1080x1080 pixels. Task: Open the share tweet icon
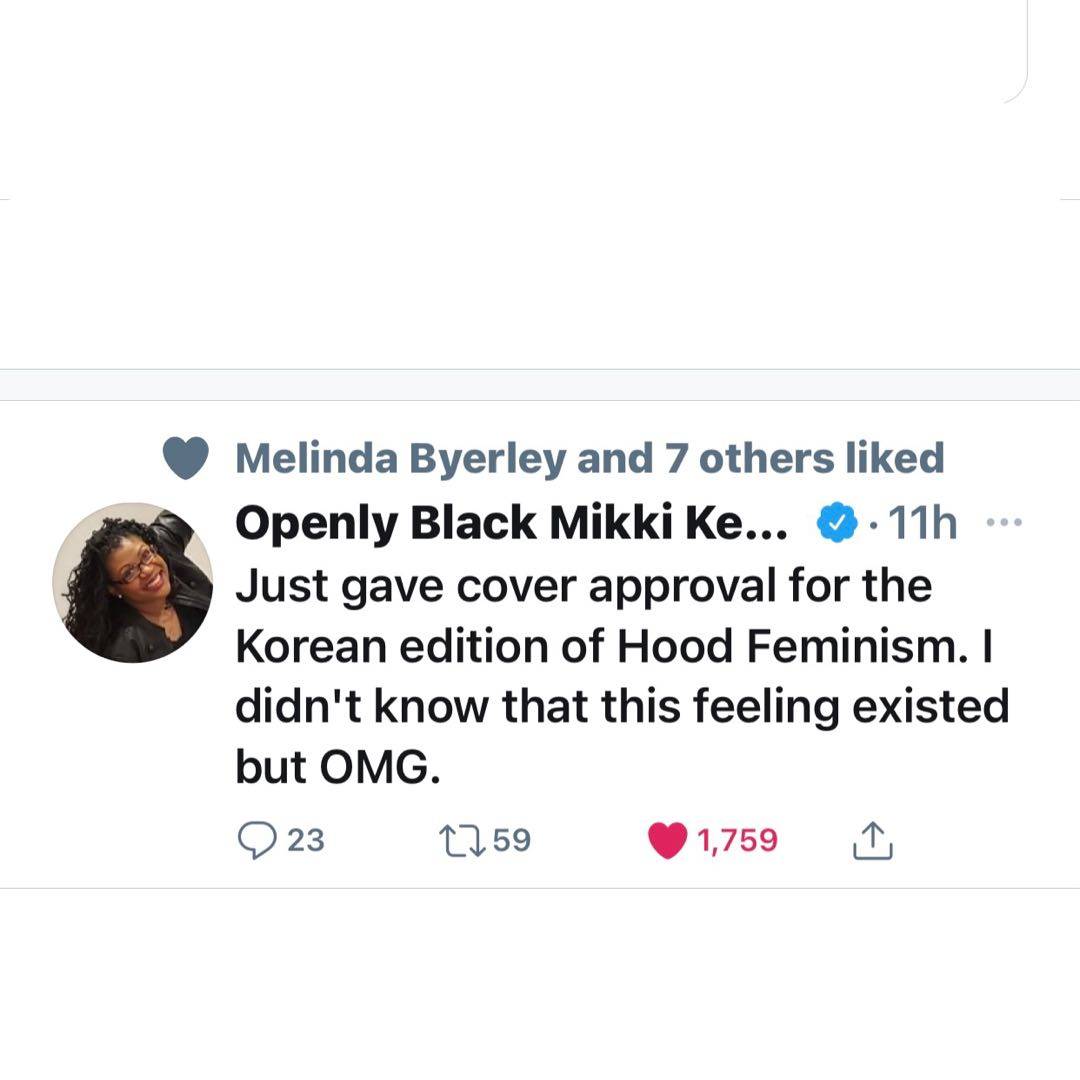click(872, 841)
